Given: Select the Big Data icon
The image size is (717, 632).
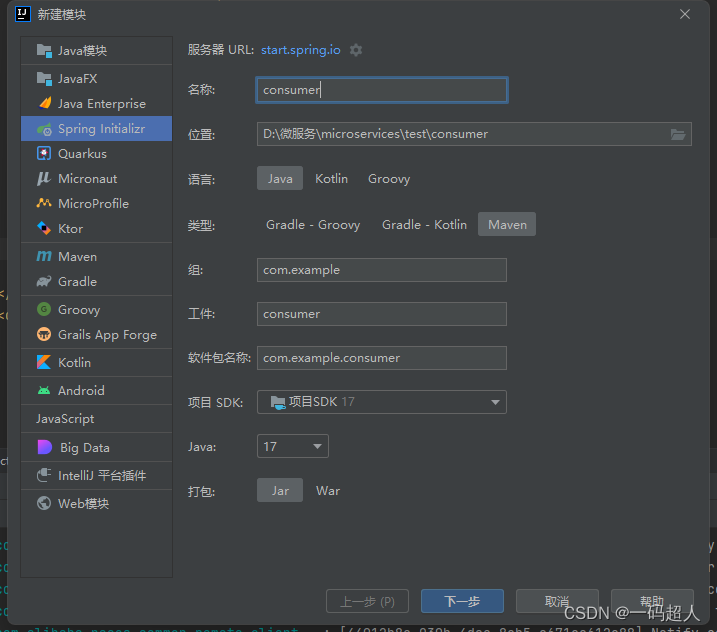Looking at the screenshot, I should tap(44, 447).
